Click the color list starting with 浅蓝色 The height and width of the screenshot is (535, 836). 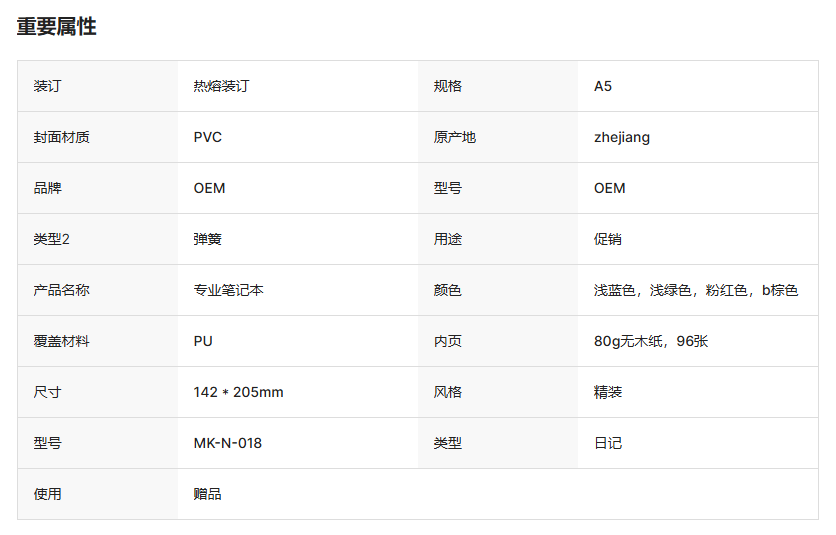696,290
